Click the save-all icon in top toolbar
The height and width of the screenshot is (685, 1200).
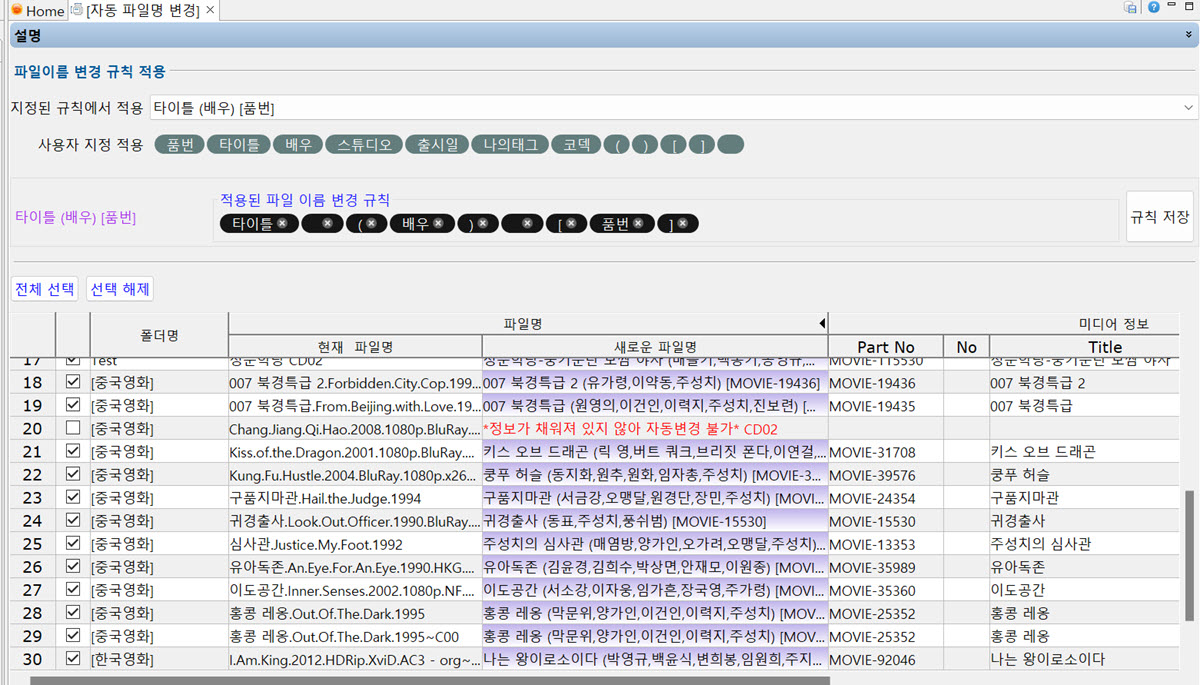(1131, 8)
